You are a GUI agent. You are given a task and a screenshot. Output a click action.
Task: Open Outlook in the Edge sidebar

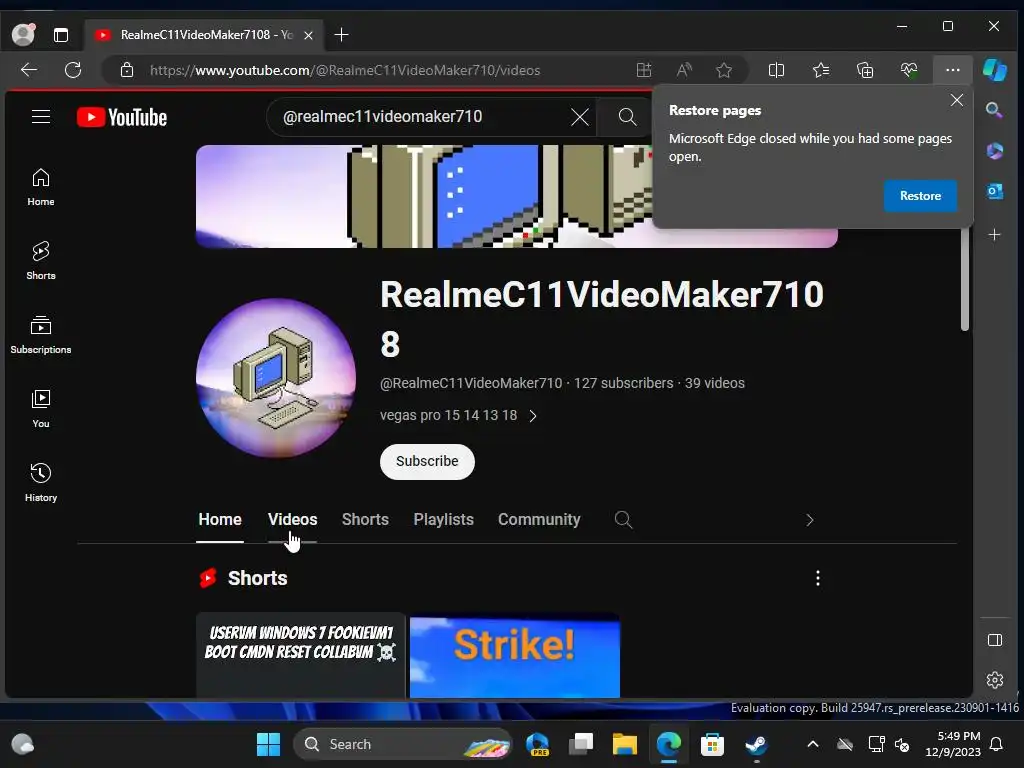[x=995, y=192]
